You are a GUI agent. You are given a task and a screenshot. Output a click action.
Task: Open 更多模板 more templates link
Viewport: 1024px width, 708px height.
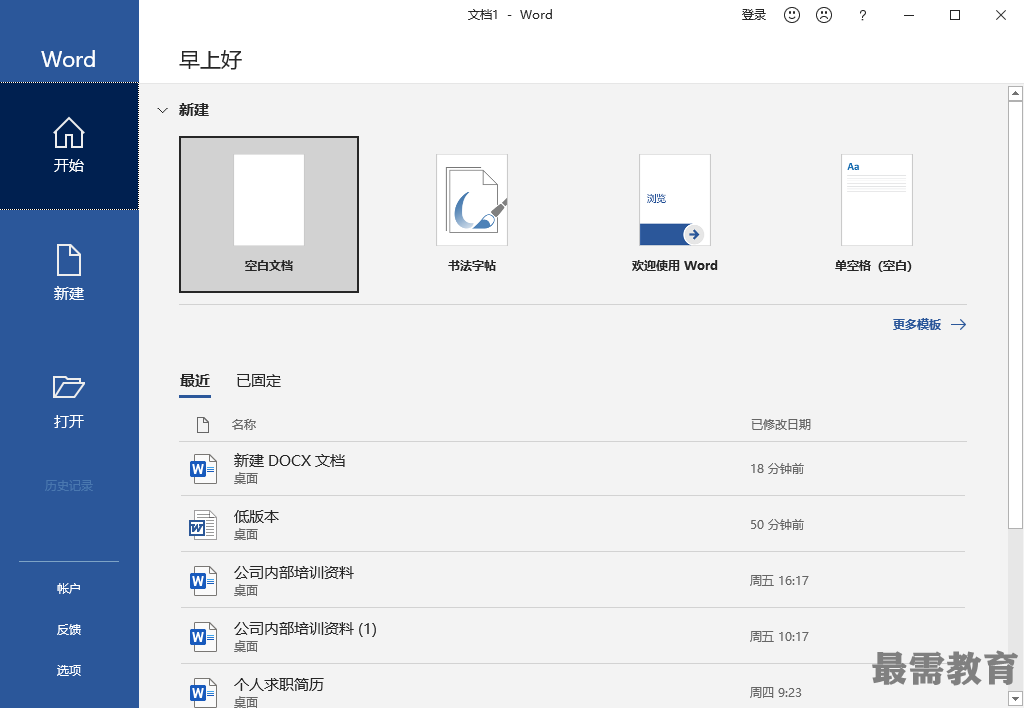(929, 325)
